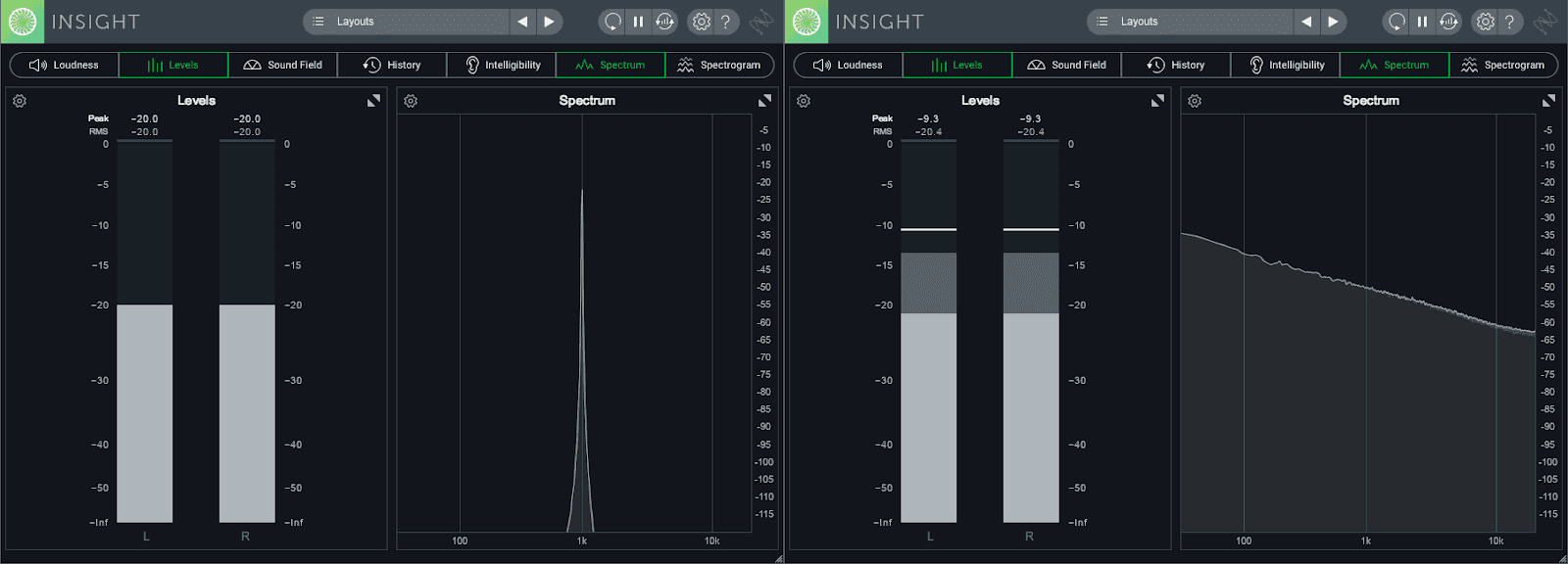Reset meters with circular arrow in right window
The width and height of the screenshot is (1568, 564).
coord(1396,22)
